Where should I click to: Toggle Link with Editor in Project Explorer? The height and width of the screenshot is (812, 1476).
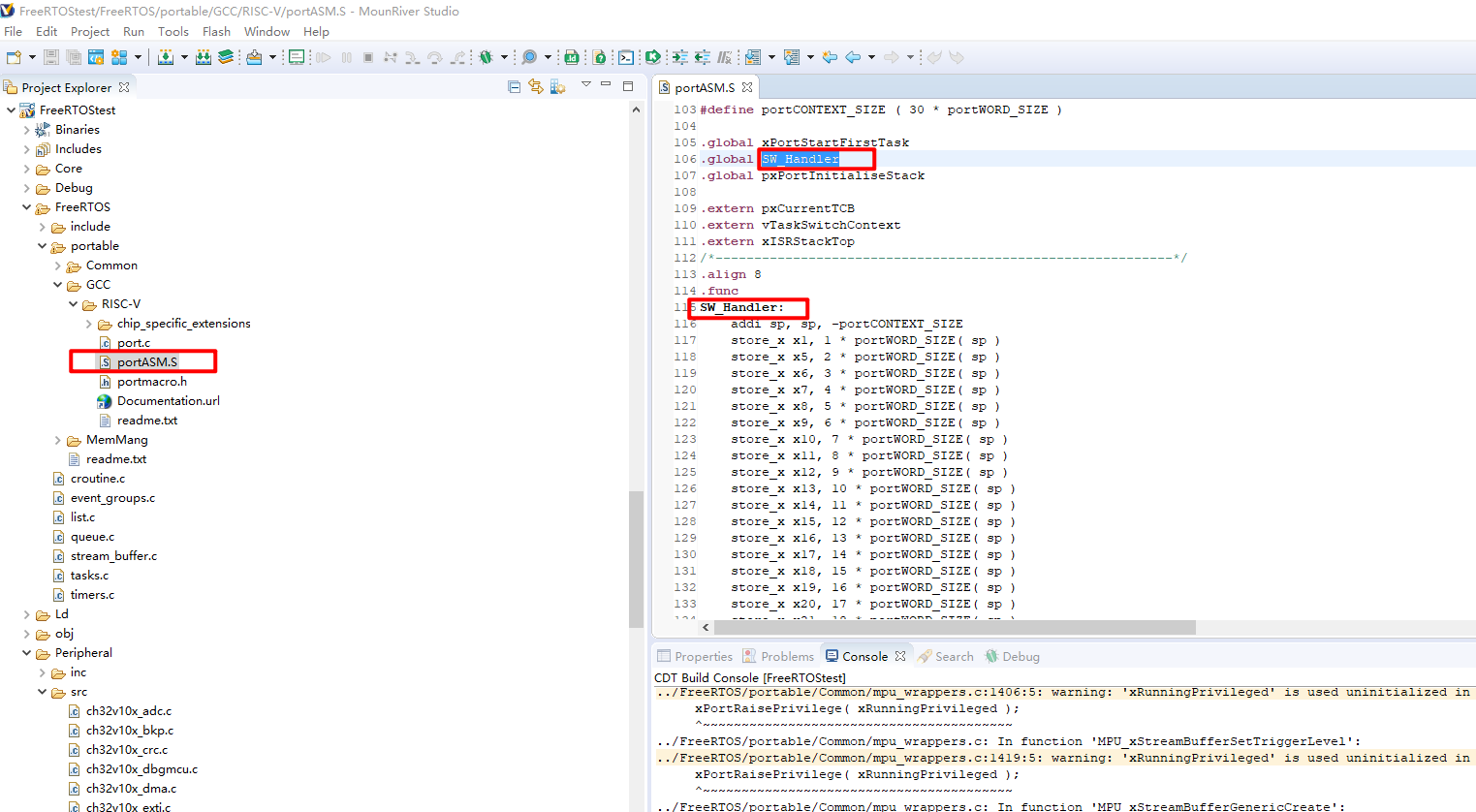click(x=536, y=87)
